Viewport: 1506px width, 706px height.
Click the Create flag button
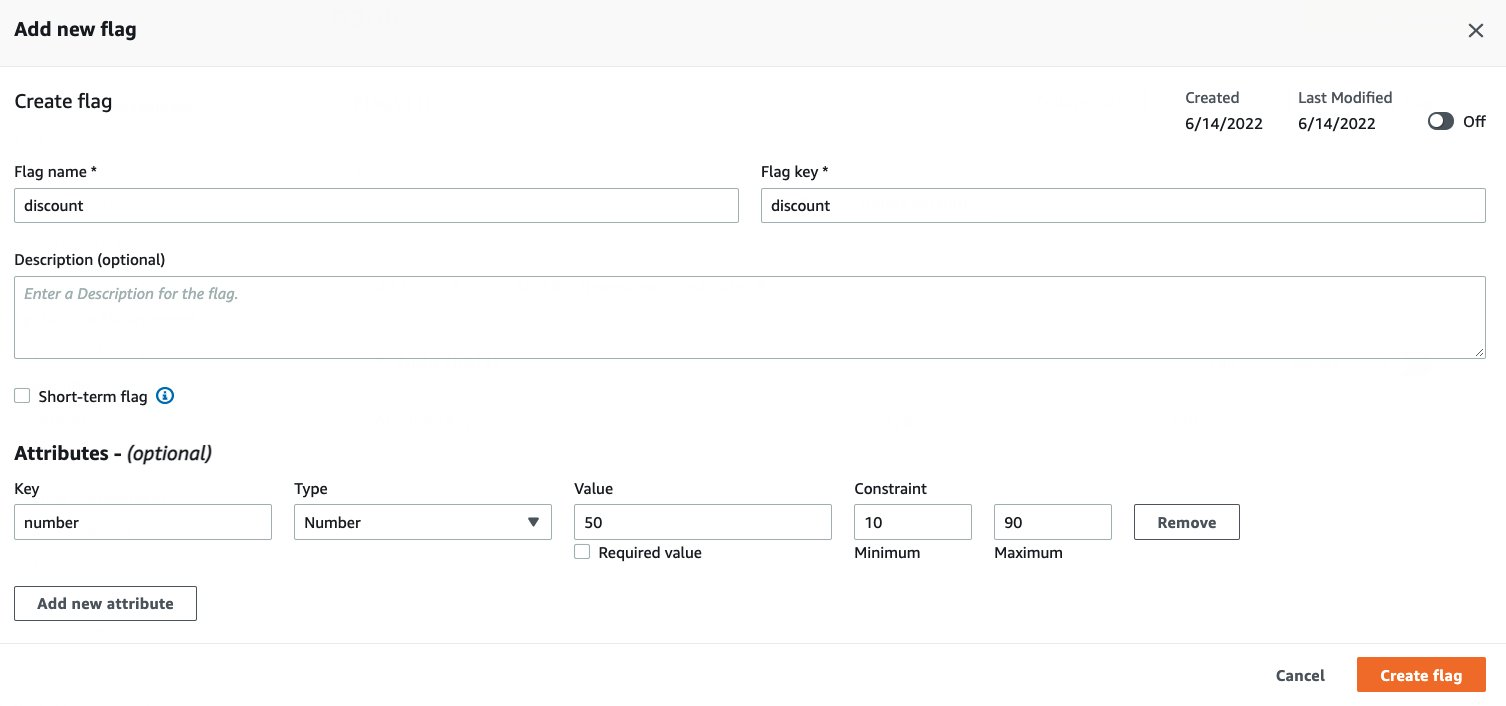point(1421,674)
